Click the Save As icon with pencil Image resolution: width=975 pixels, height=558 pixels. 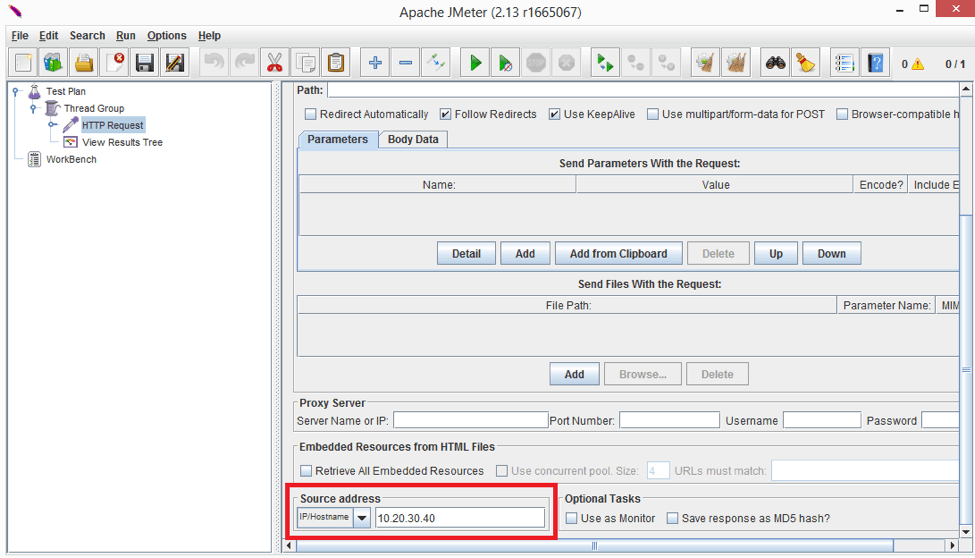pos(175,63)
